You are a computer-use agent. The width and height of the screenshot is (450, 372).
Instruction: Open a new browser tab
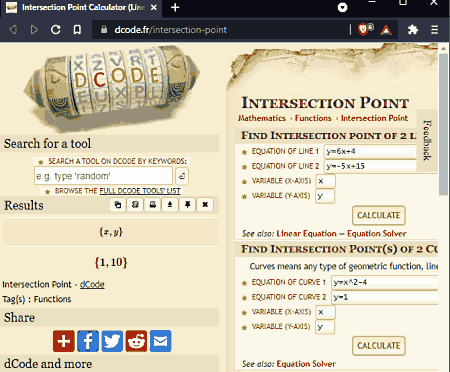[175, 7]
